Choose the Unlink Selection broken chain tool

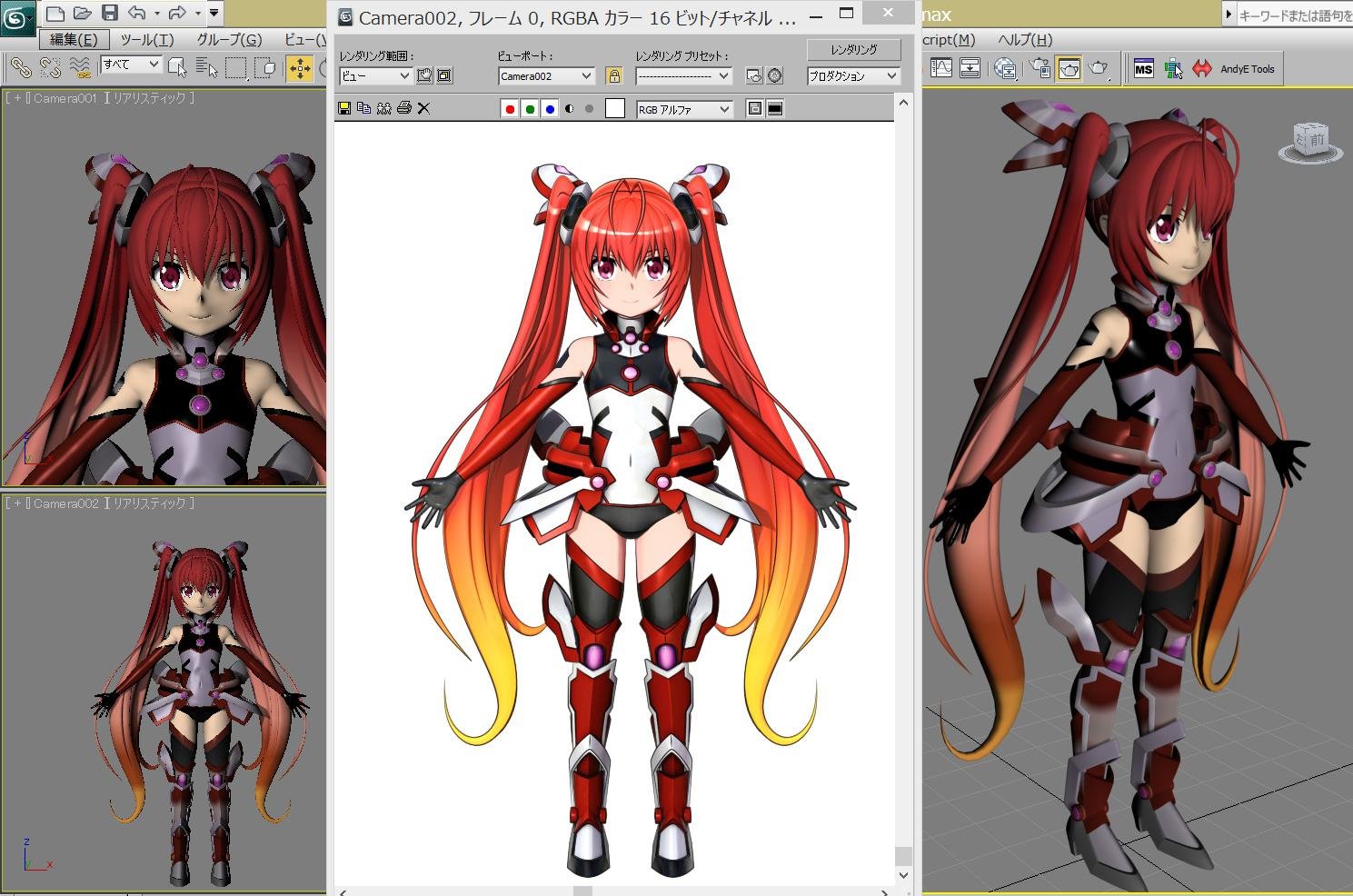pyautogui.click(x=50, y=68)
